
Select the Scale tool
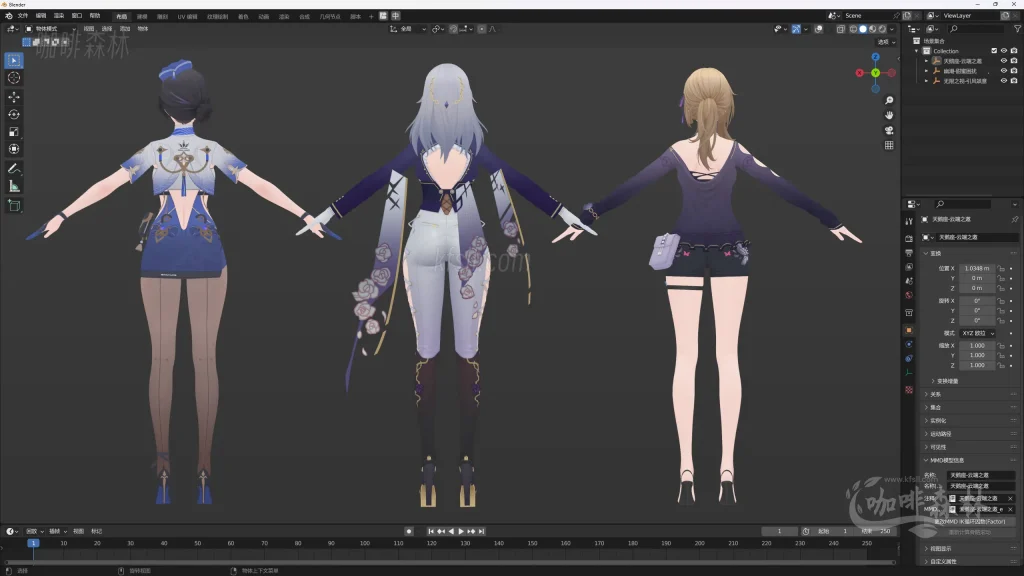click(x=14, y=132)
